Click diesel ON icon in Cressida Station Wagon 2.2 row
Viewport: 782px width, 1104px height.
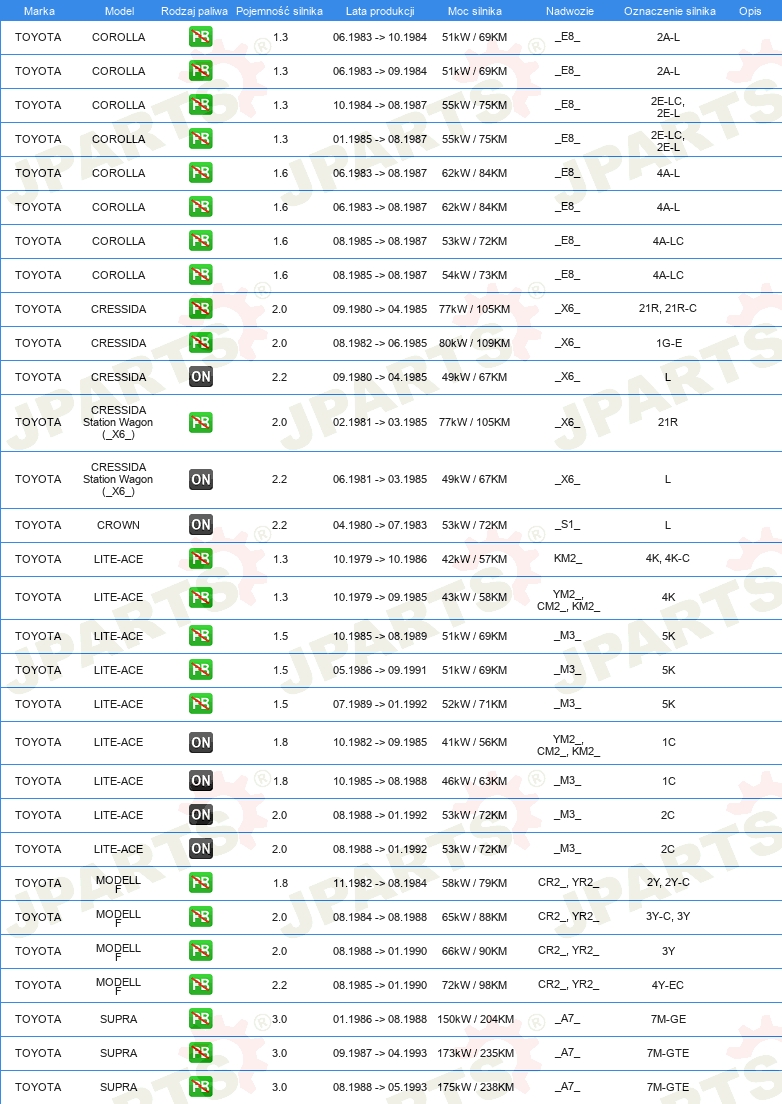(201, 479)
